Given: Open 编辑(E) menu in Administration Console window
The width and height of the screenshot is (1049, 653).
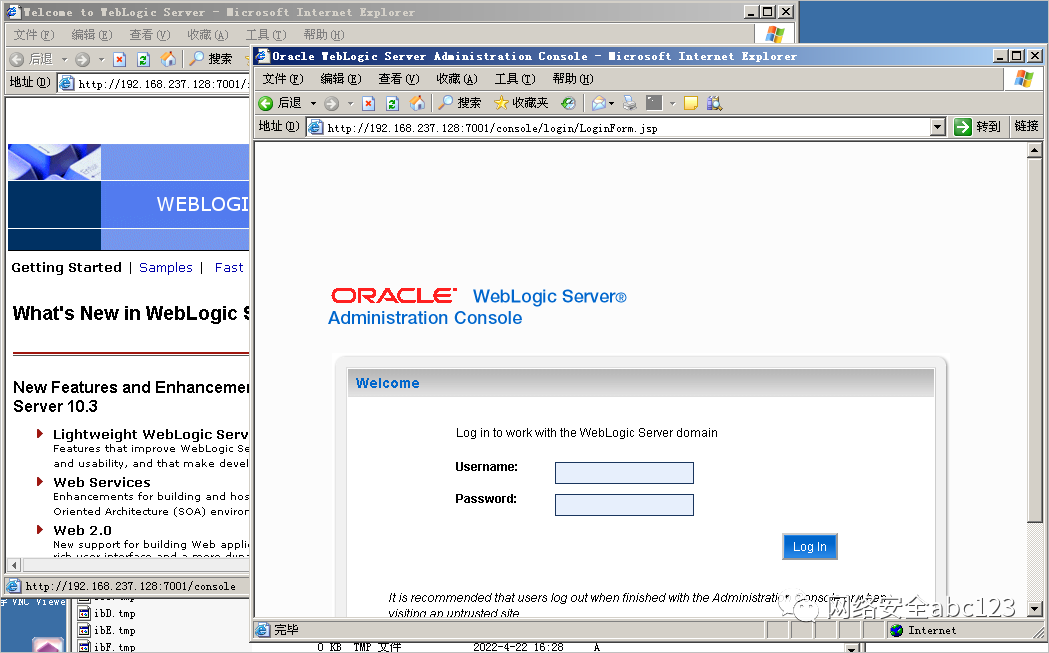Looking at the screenshot, I should pos(341,79).
